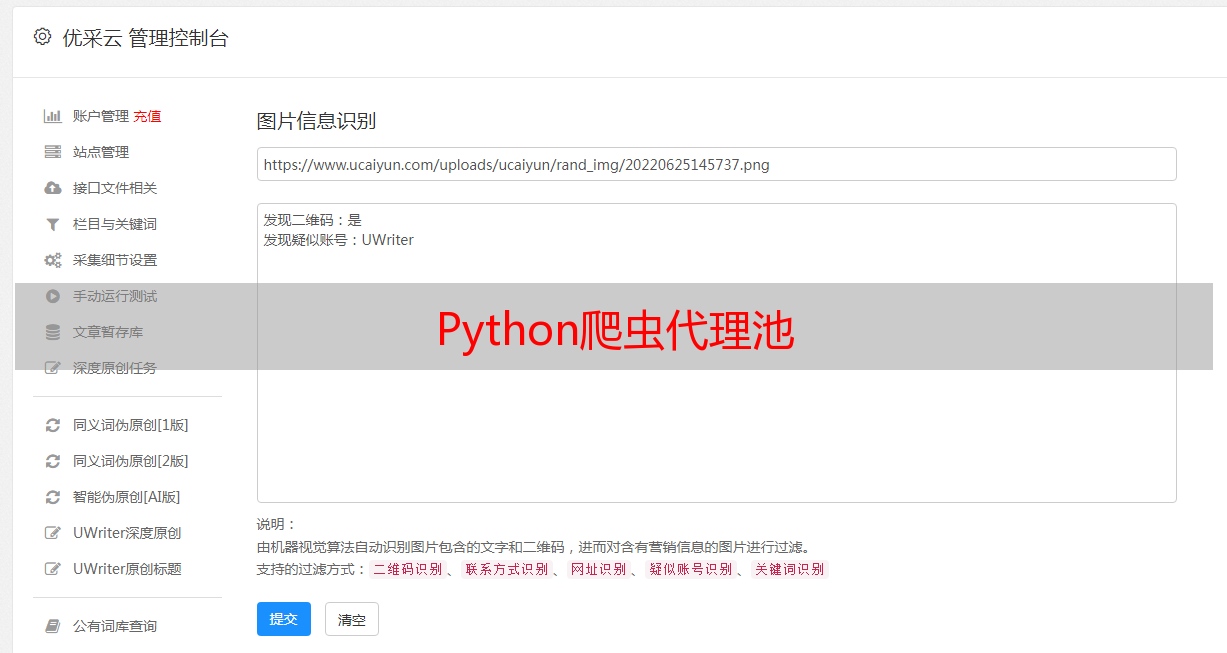Click the blue 提交 button

[x=284, y=619]
